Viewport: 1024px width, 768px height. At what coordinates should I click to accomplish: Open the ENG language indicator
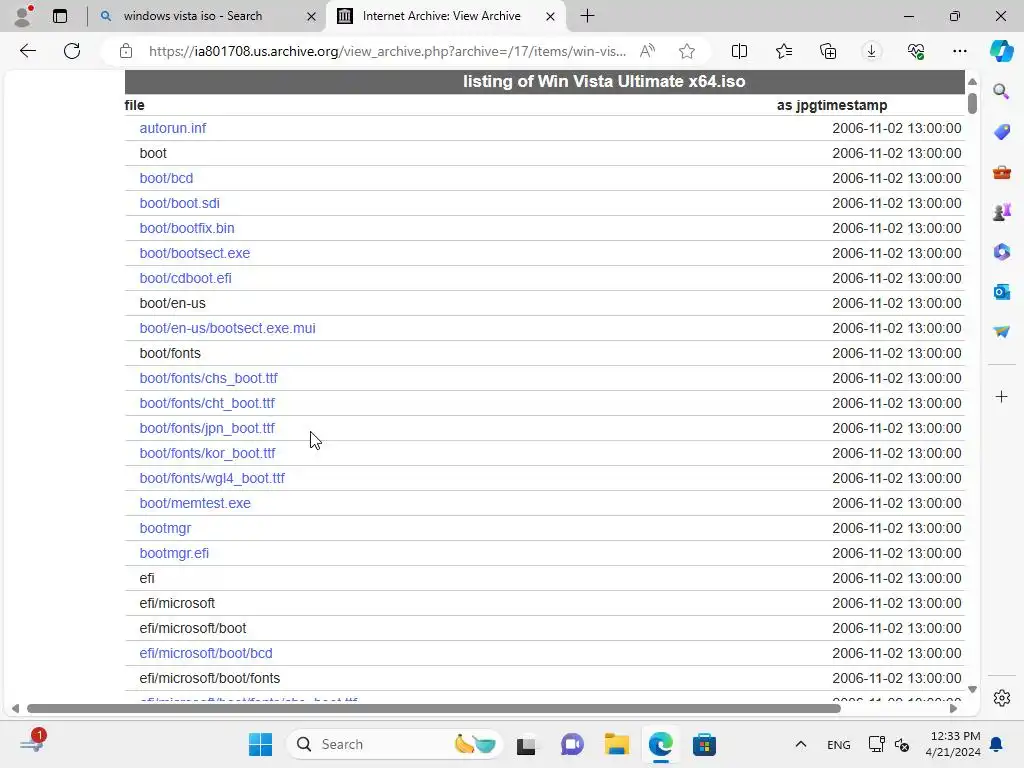839,745
